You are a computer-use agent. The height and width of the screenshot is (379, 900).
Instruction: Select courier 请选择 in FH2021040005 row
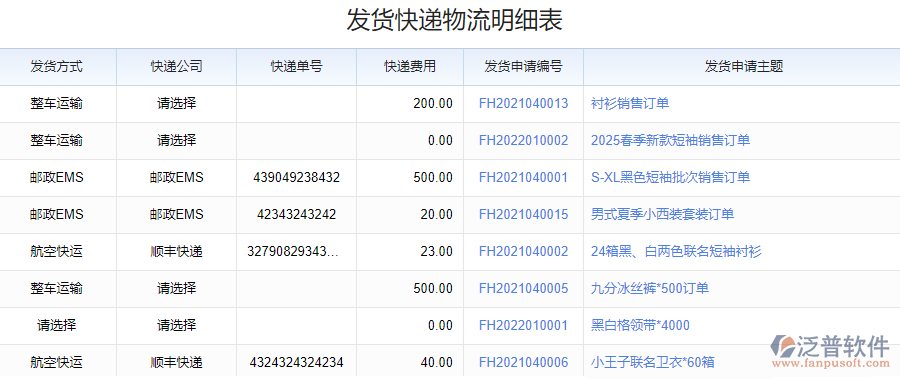(177, 288)
